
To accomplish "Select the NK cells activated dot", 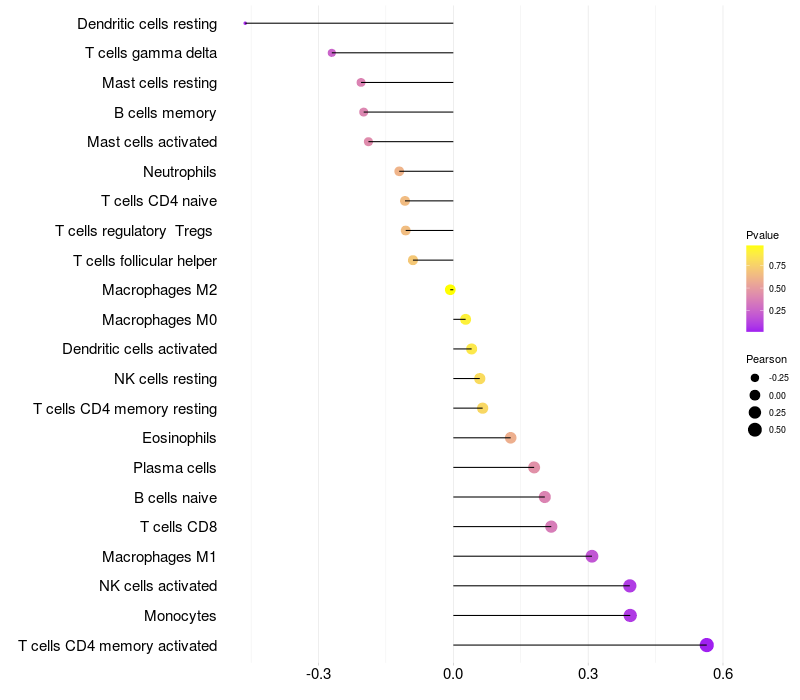I will [630, 586].
